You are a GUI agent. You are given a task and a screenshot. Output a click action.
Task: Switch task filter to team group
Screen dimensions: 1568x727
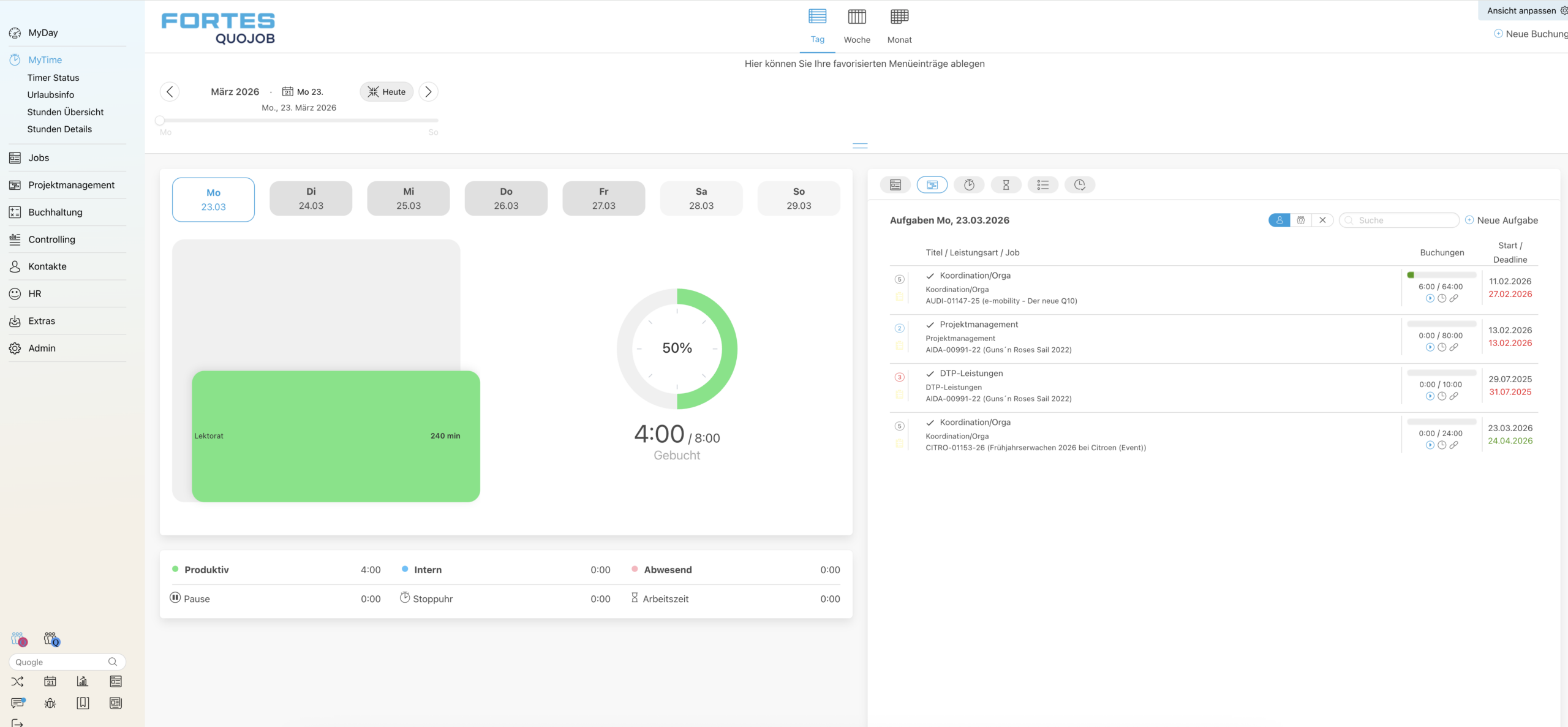1301,220
